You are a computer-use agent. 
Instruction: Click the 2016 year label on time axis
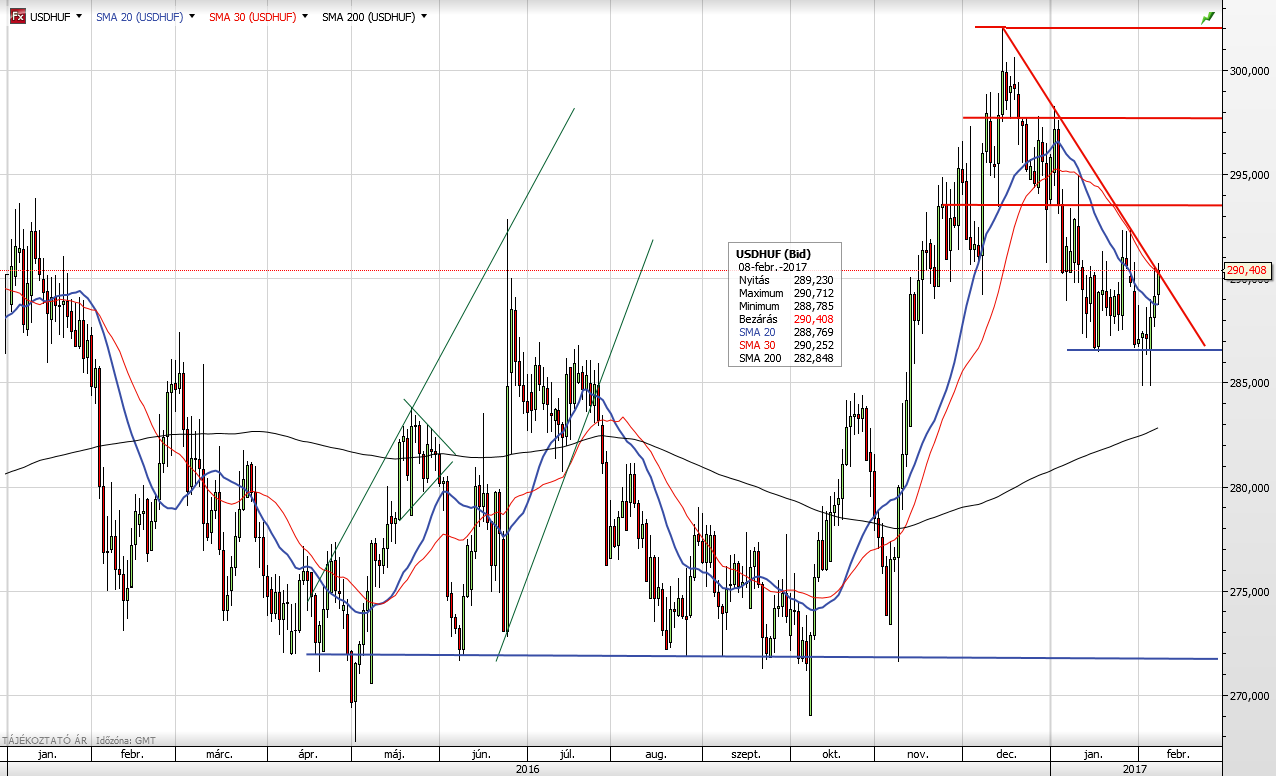[528, 769]
